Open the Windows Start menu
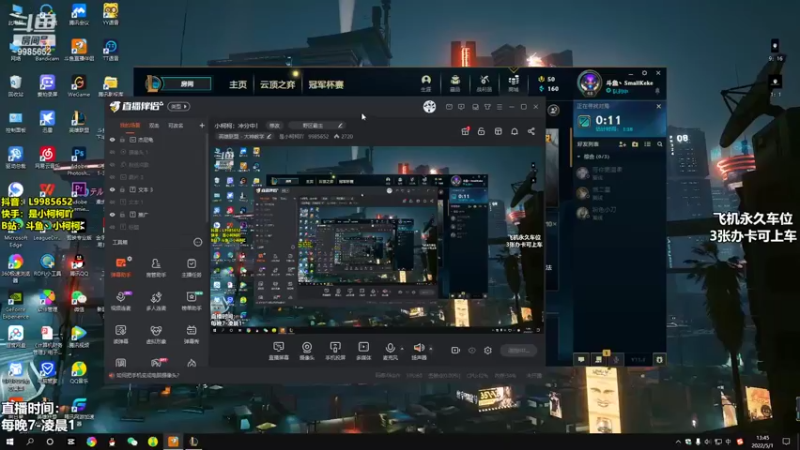800x450 pixels. coord(9,441)
